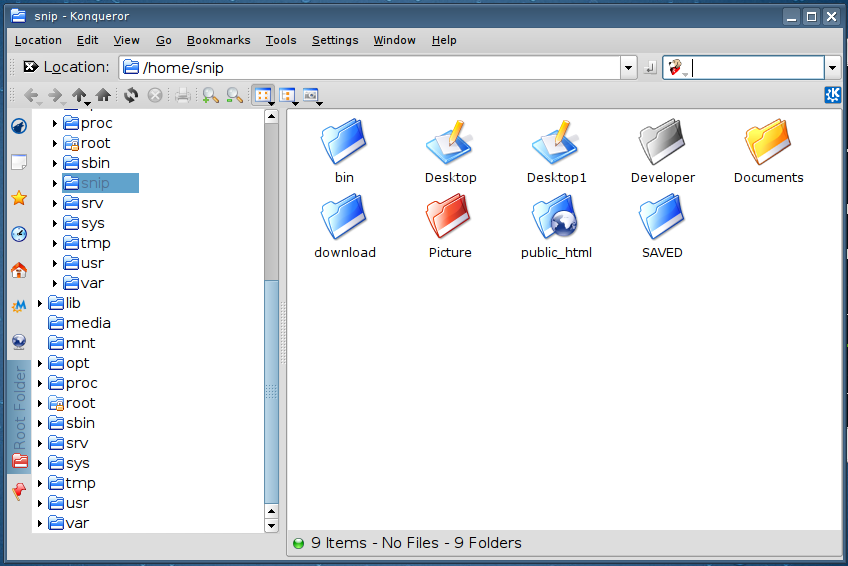
Task: Expand the nested srv tree node
Action: [55, 203]
